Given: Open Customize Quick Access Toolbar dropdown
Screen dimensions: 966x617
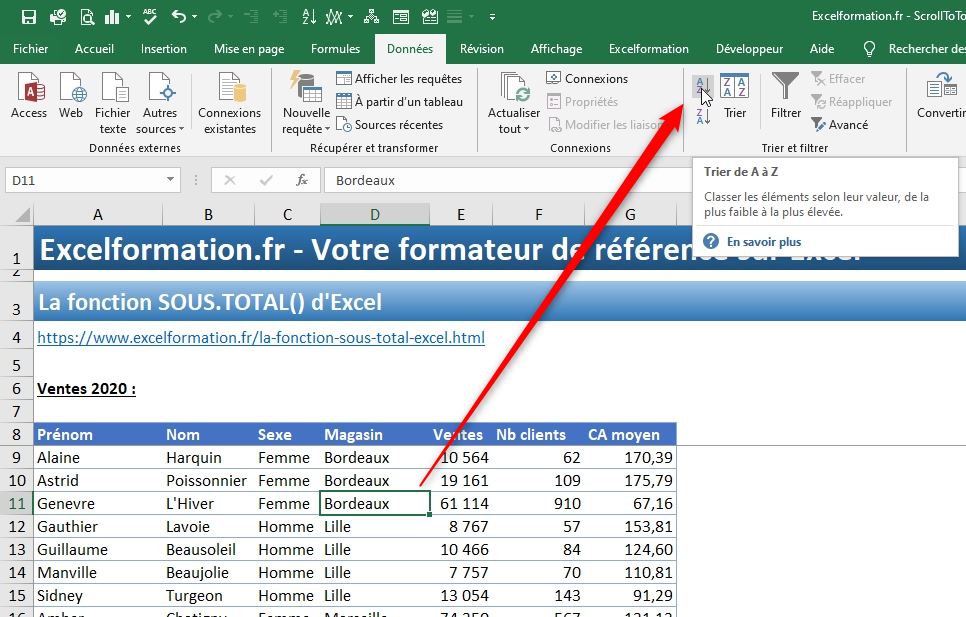Looking at the screenshot, I should point(492,17).
